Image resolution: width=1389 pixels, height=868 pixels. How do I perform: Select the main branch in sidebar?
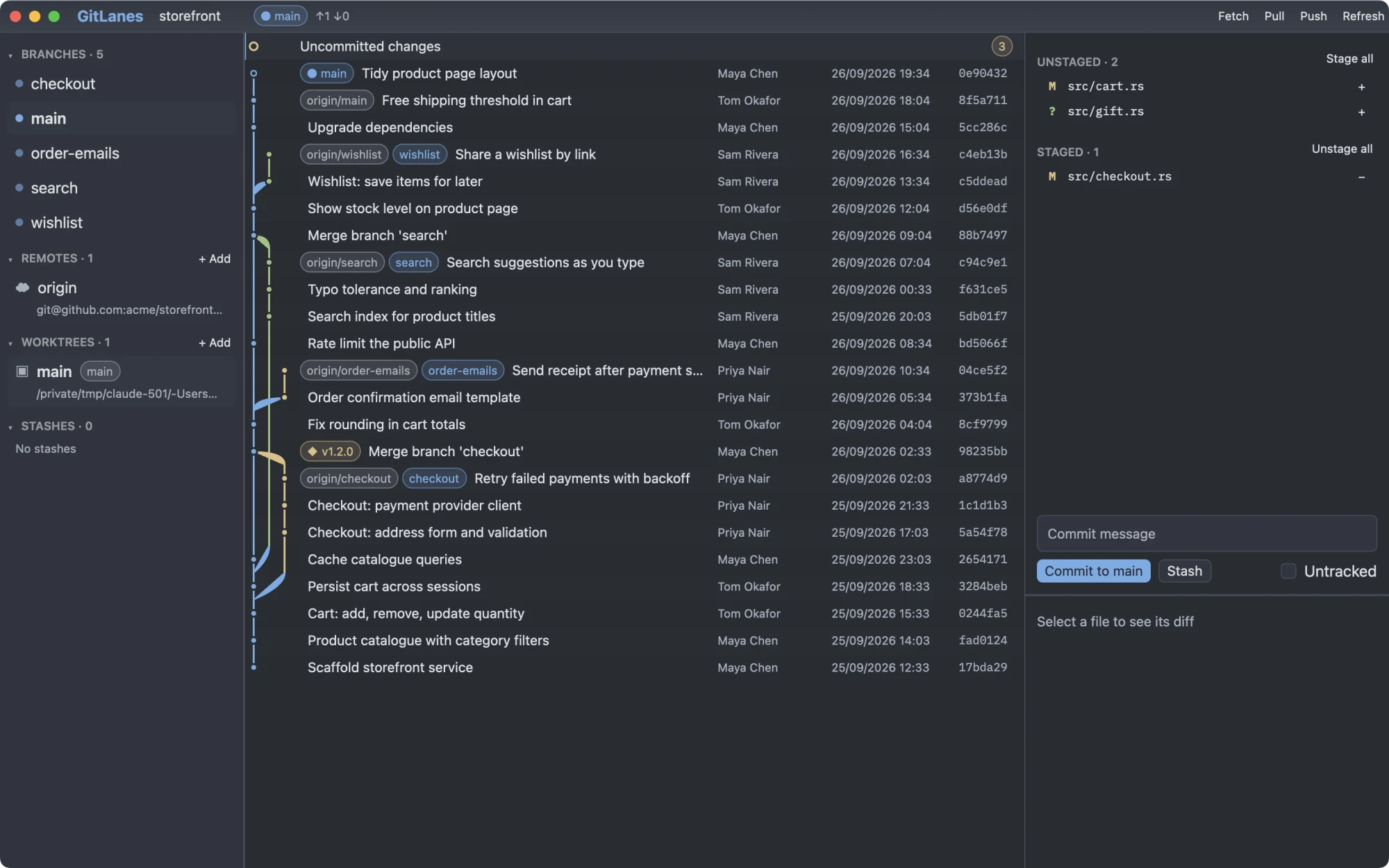tap(122, 119)
